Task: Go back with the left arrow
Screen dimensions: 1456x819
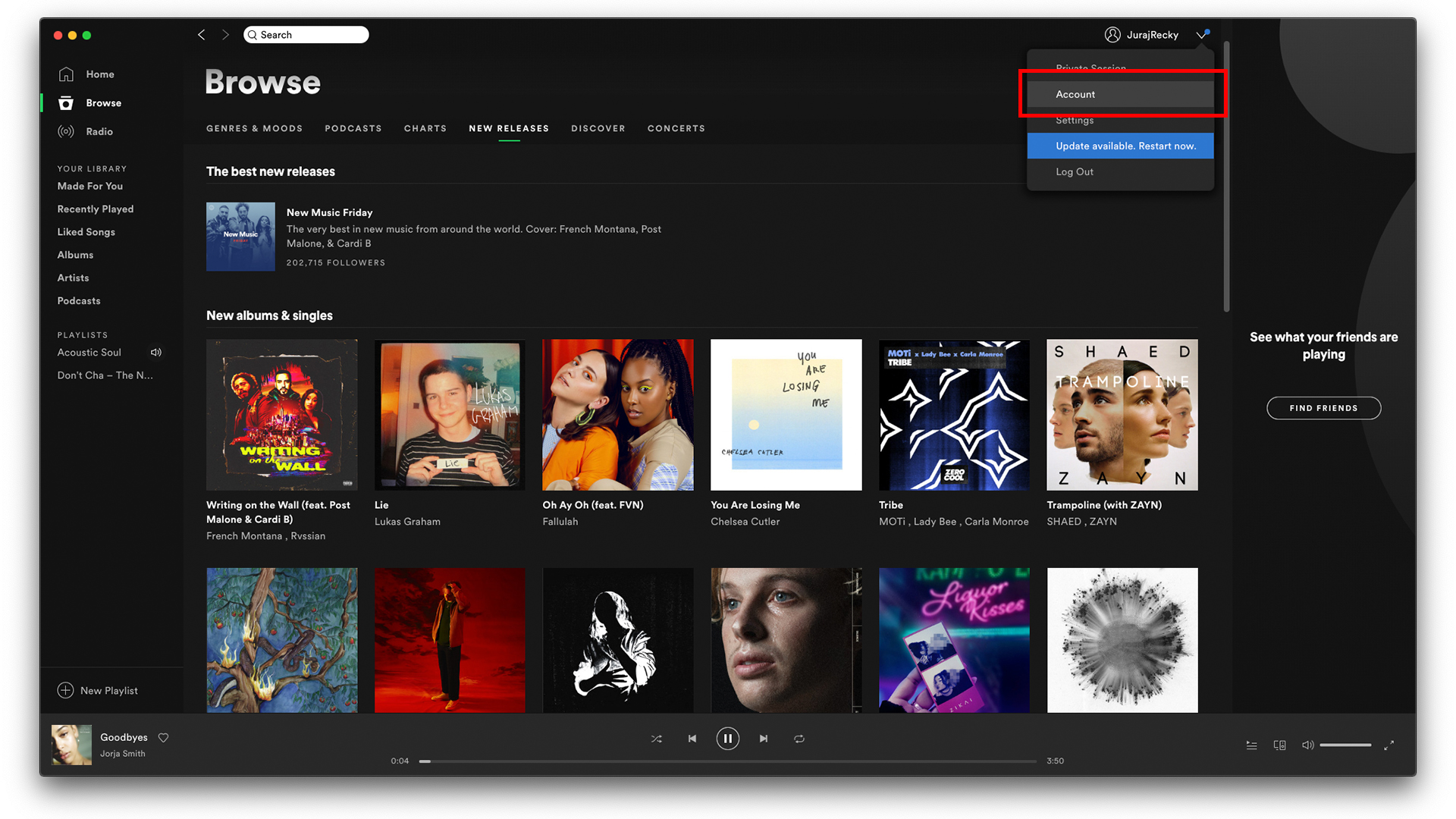Action: pos(202,35)
